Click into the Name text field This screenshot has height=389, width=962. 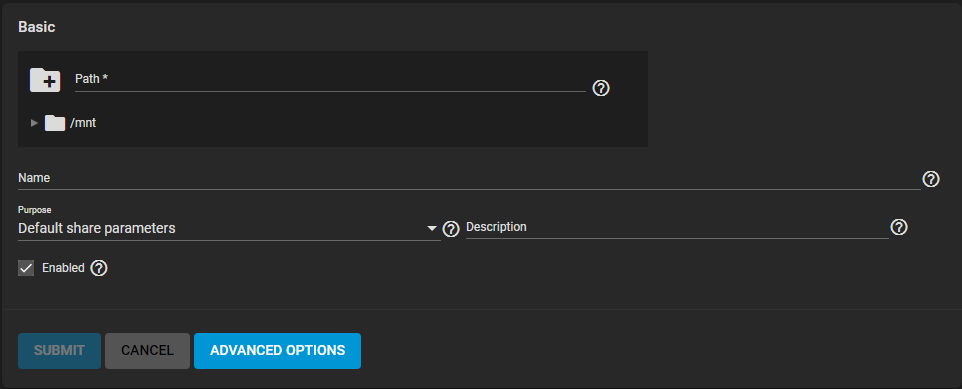click(469, 179)
